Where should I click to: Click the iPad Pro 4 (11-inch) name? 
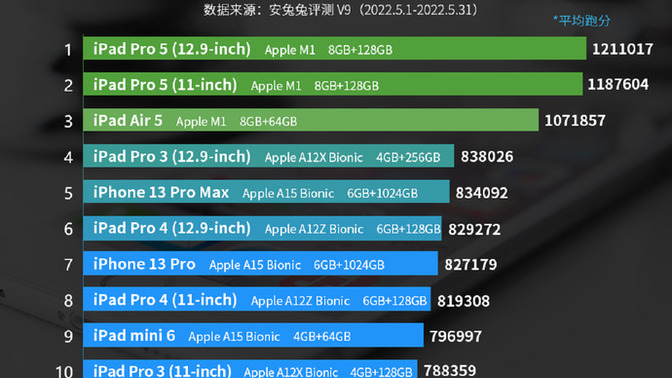coord(165,300)
